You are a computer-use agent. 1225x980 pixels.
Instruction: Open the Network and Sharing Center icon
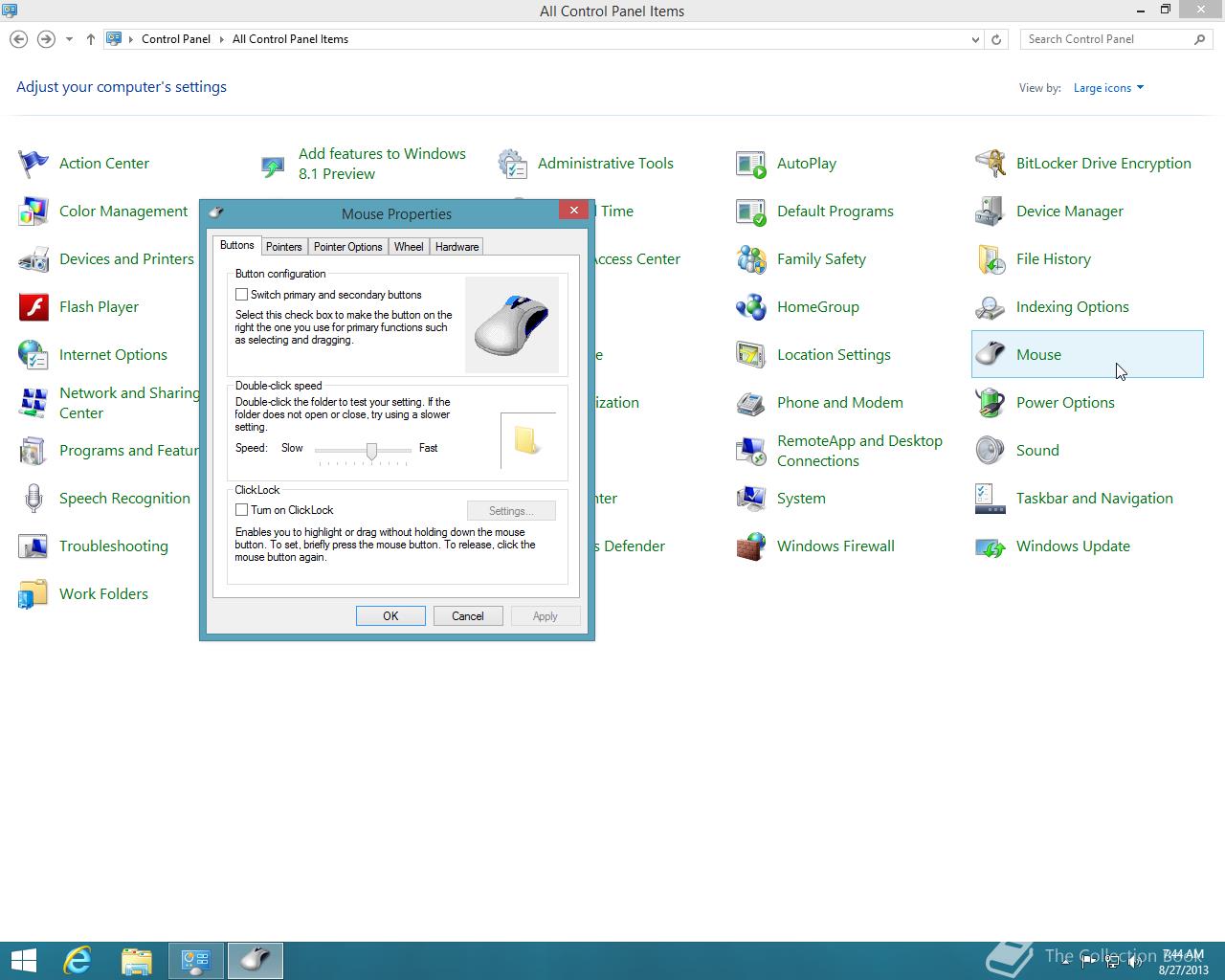tap(33, 403)
